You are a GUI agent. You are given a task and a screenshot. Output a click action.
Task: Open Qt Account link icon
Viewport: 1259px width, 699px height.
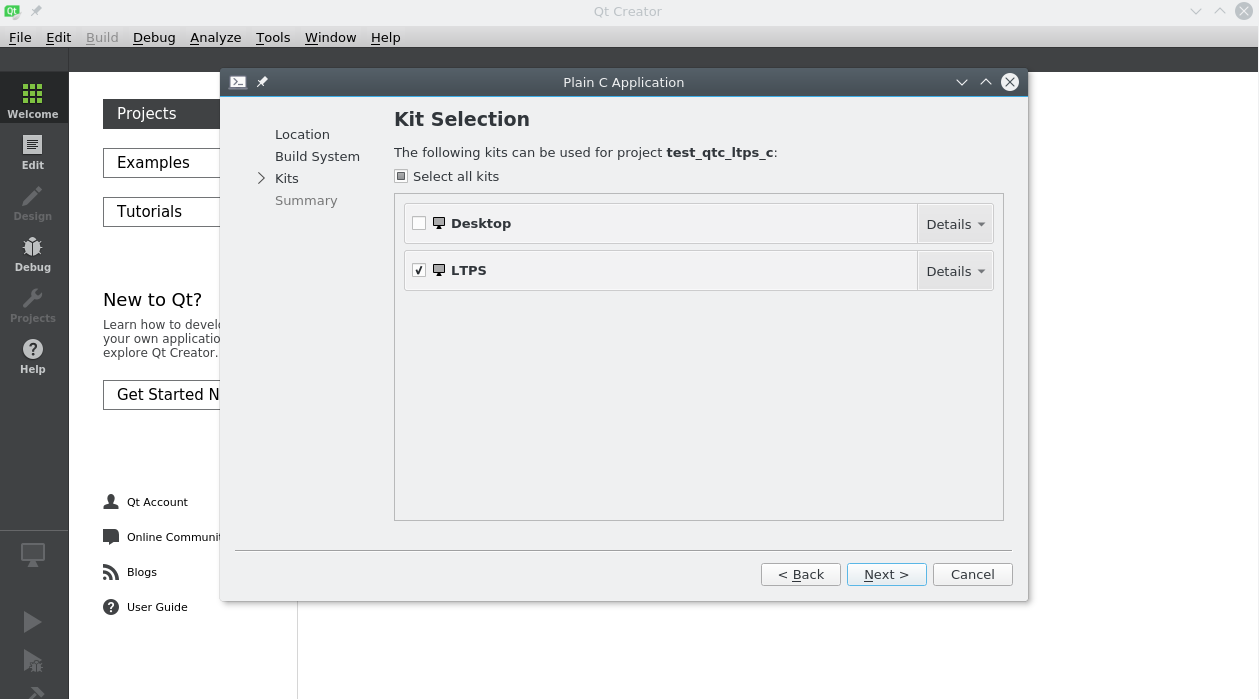click(111, 502)
